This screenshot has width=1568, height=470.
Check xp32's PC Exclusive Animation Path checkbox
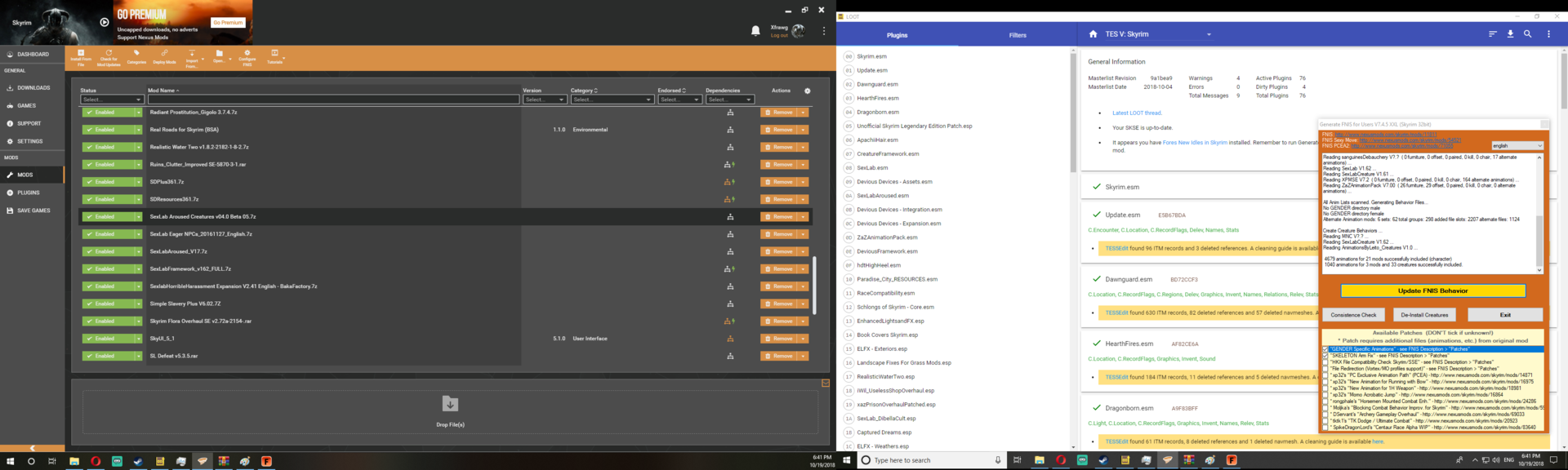click(1325, 375)
